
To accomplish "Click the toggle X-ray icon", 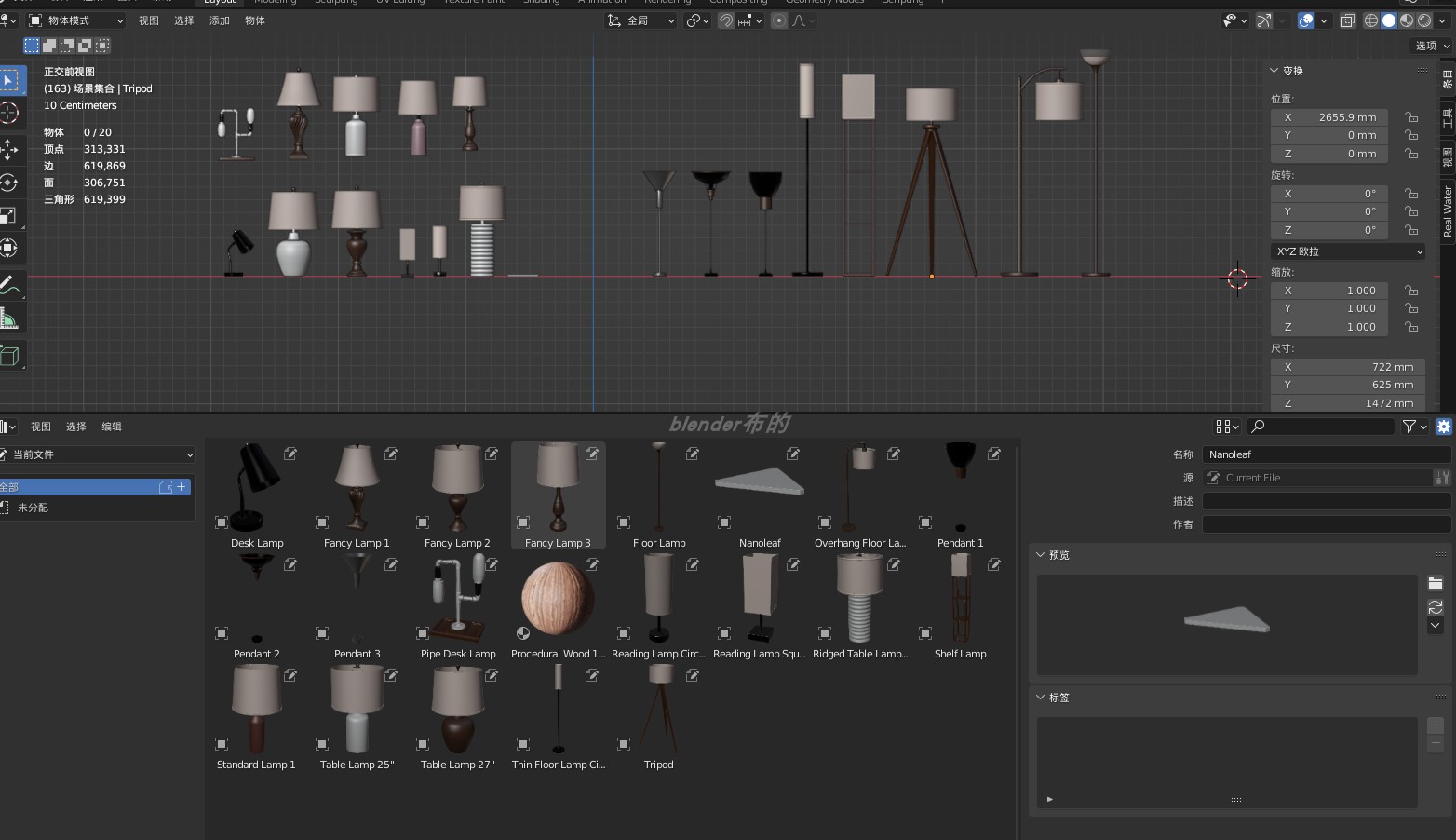I will click(1347, 20).
